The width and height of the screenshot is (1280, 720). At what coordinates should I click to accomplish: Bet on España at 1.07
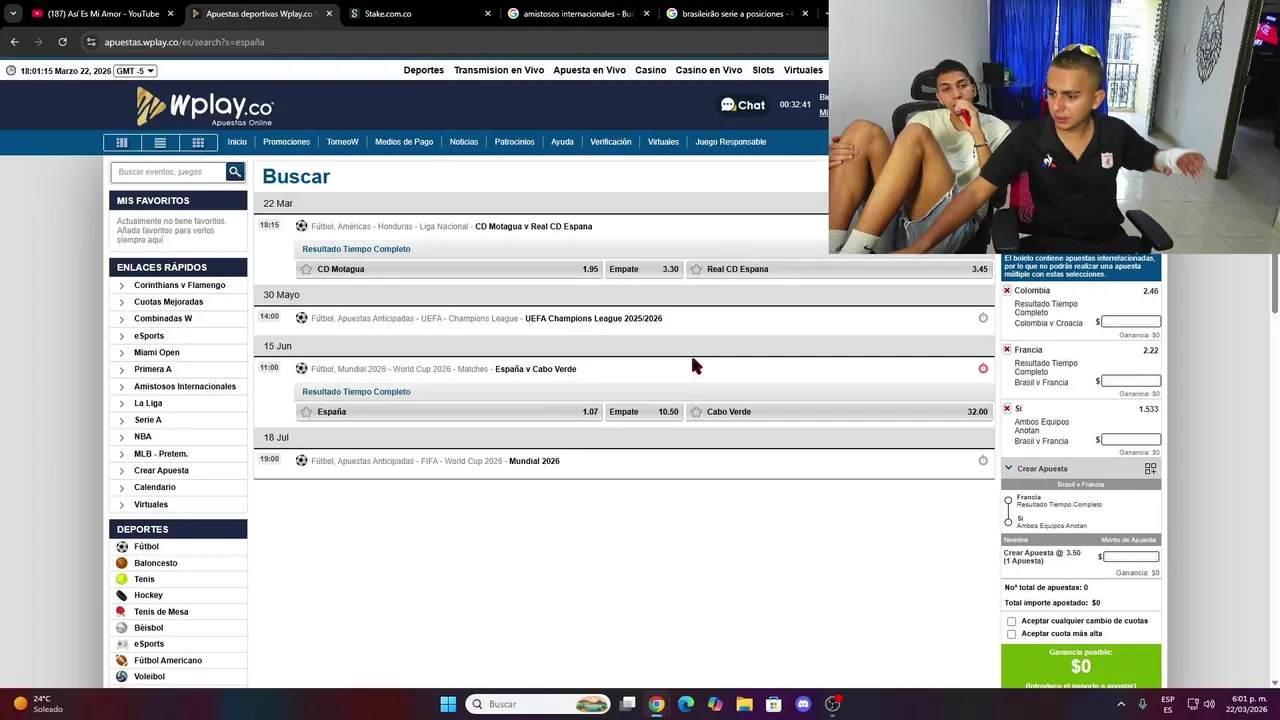(449, 412)
